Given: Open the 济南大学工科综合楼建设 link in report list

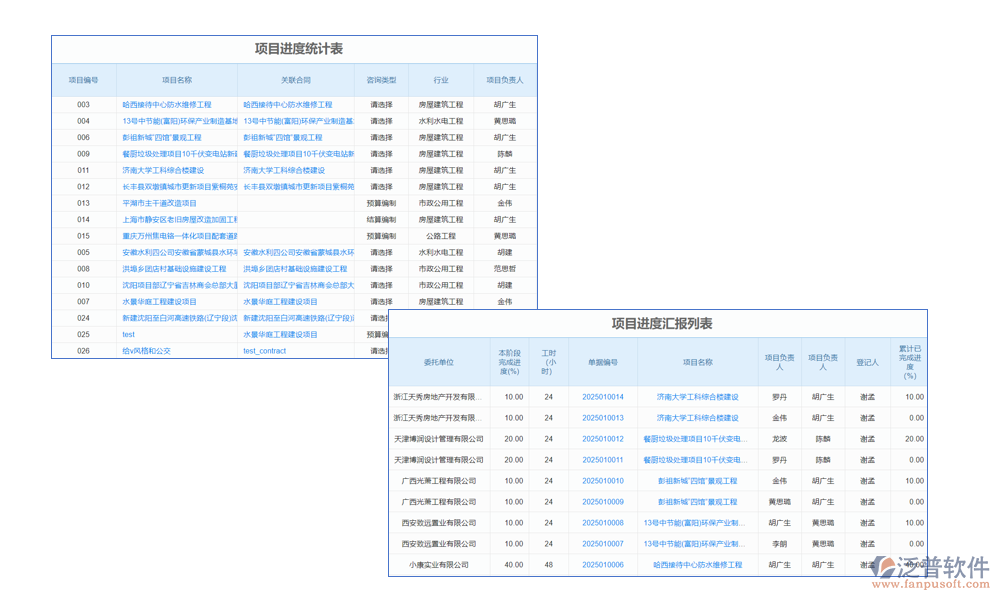Looking at the screenshot, I should 697,396.
